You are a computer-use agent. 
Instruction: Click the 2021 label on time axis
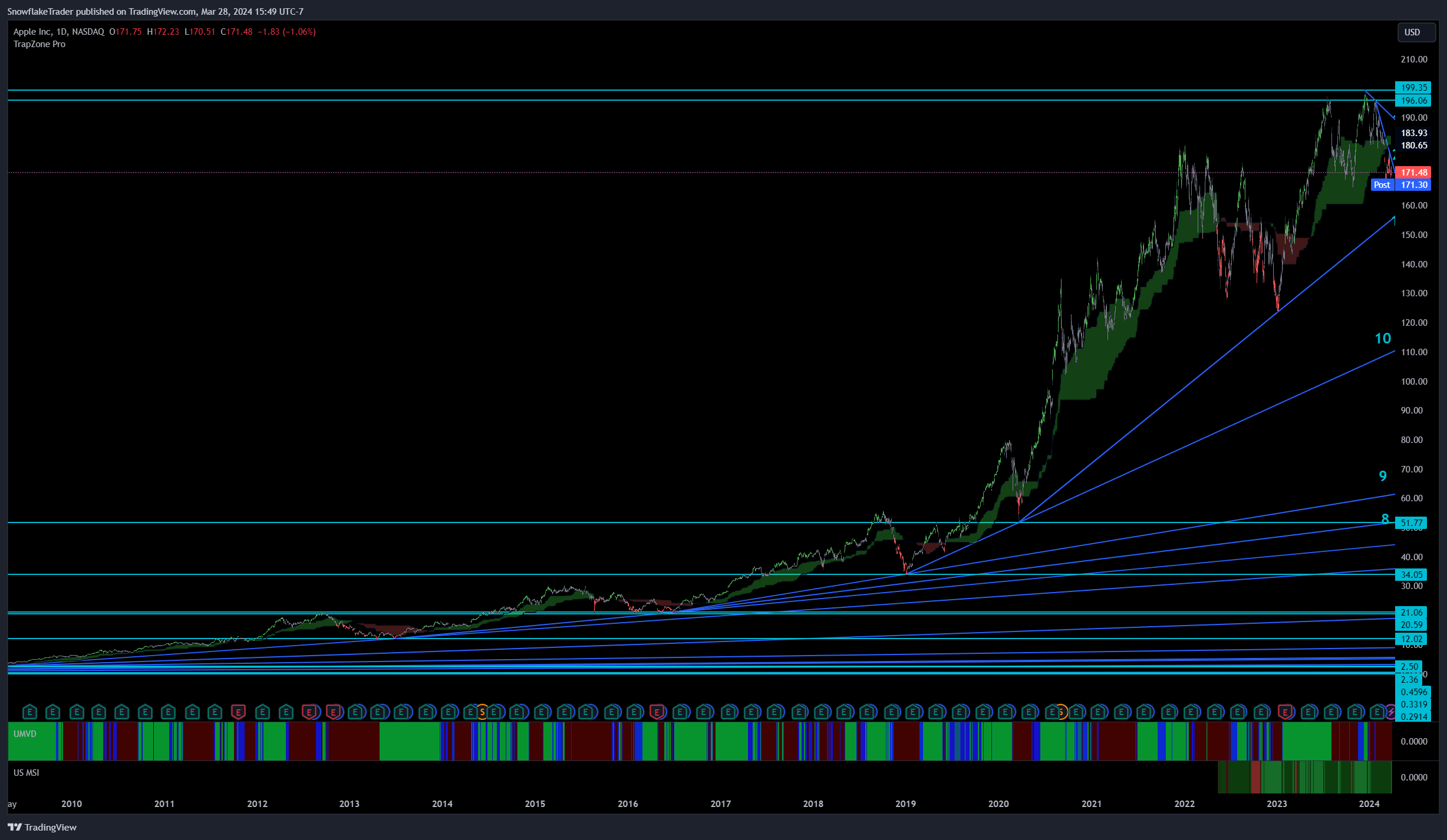point(1091,804)
